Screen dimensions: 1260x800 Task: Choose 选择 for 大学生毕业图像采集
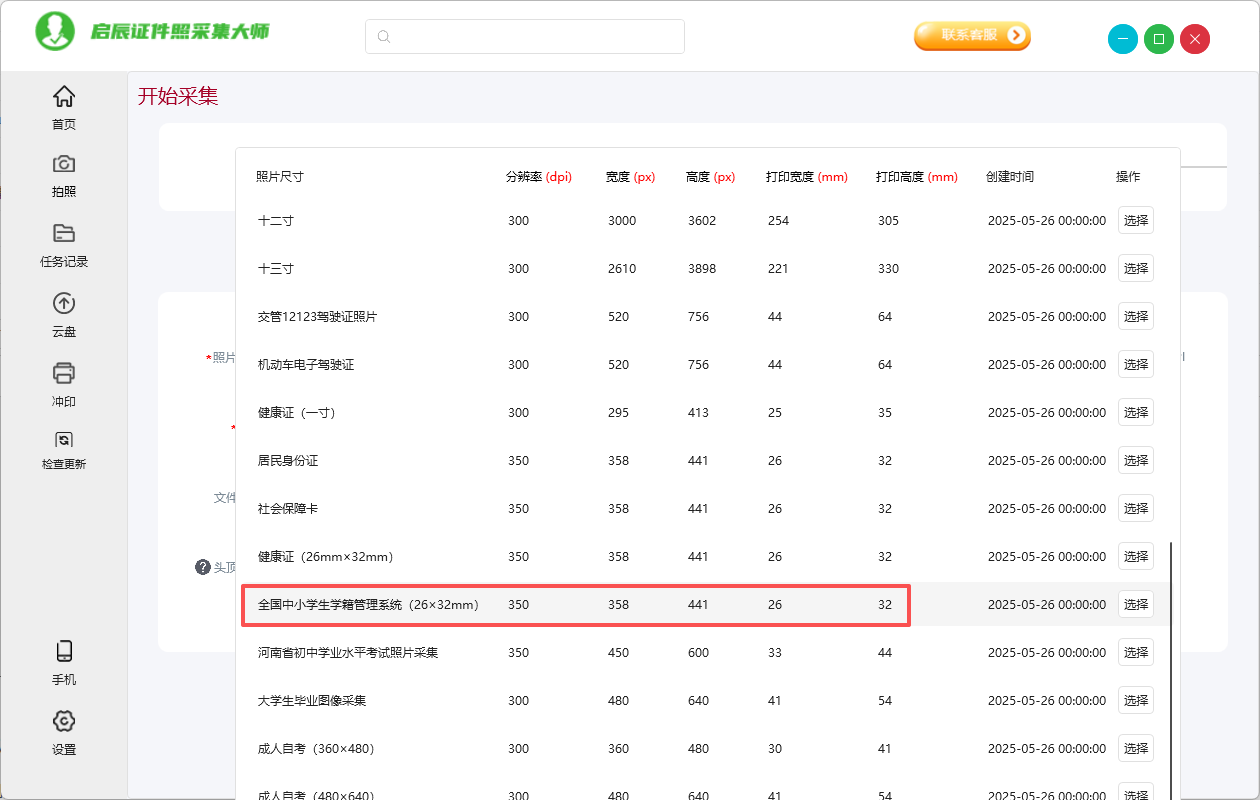1136,700
